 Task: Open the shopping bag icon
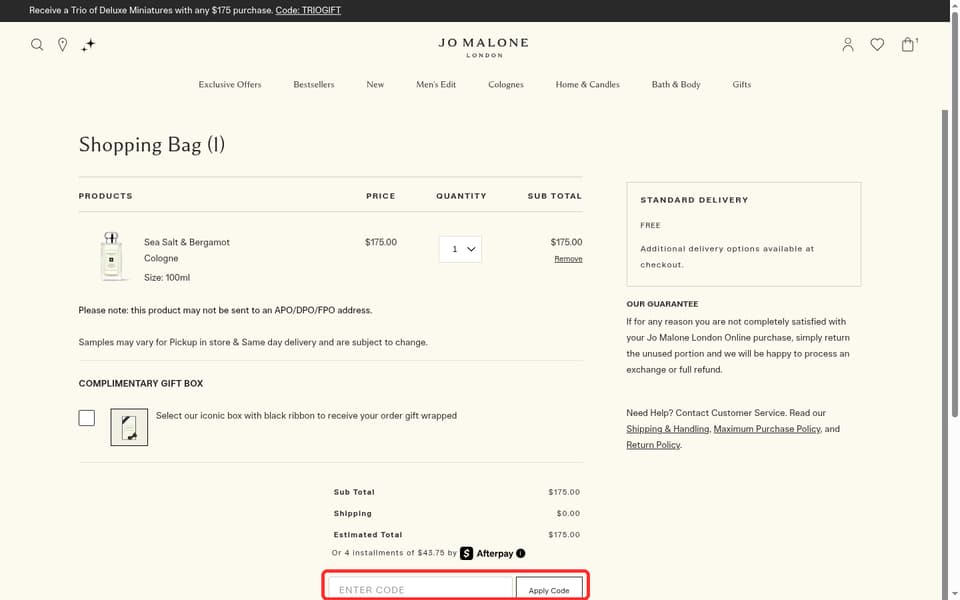point(909,44)
